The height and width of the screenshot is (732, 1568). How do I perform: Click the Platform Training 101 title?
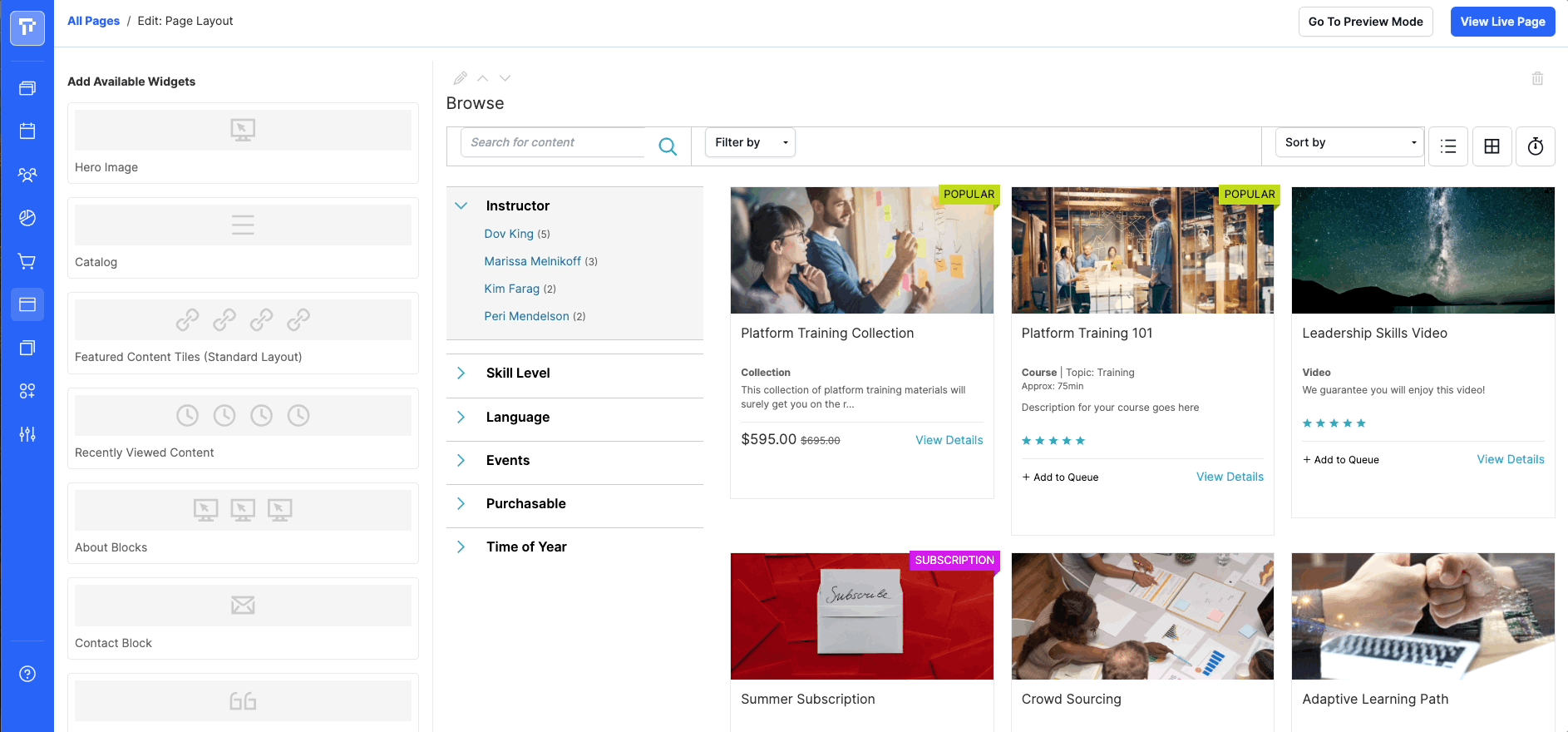point(1087,333)
